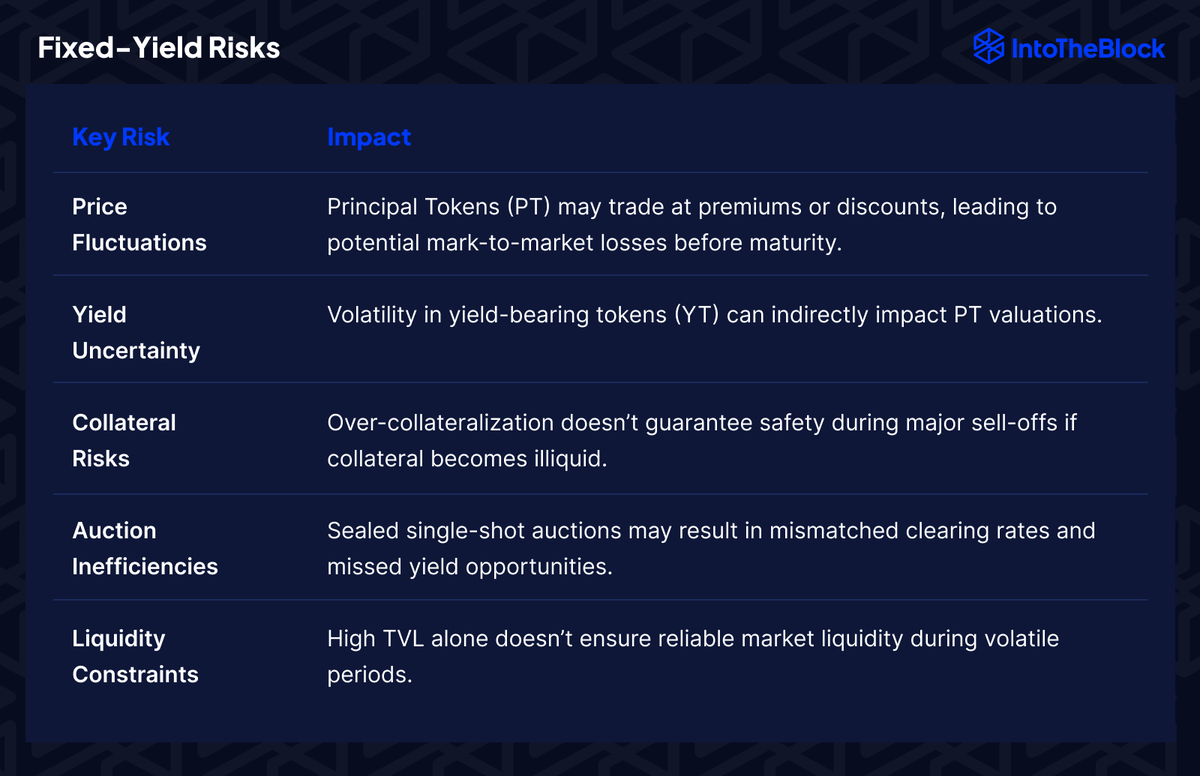Click the High TVL liquidity description

coord(693,656)
